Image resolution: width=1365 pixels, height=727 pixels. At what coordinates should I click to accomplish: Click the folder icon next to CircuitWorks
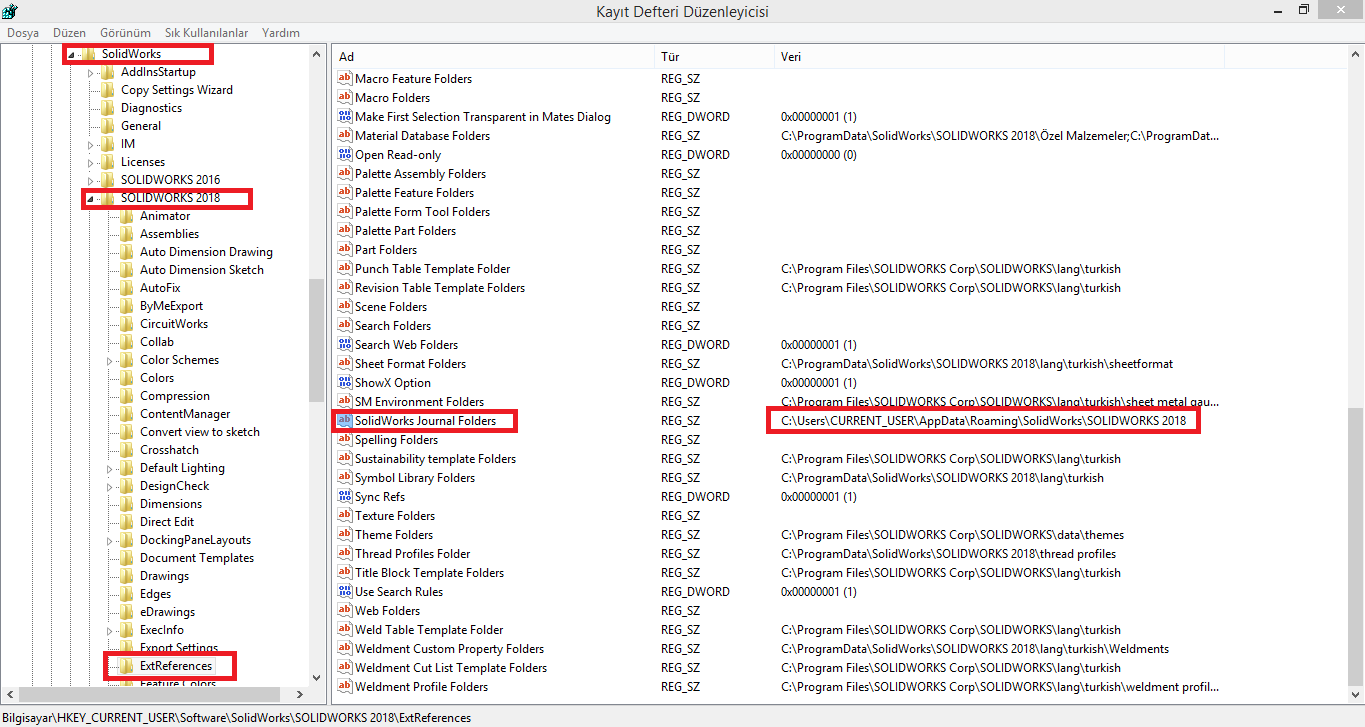pyautogui.click(x=127, y=324)
